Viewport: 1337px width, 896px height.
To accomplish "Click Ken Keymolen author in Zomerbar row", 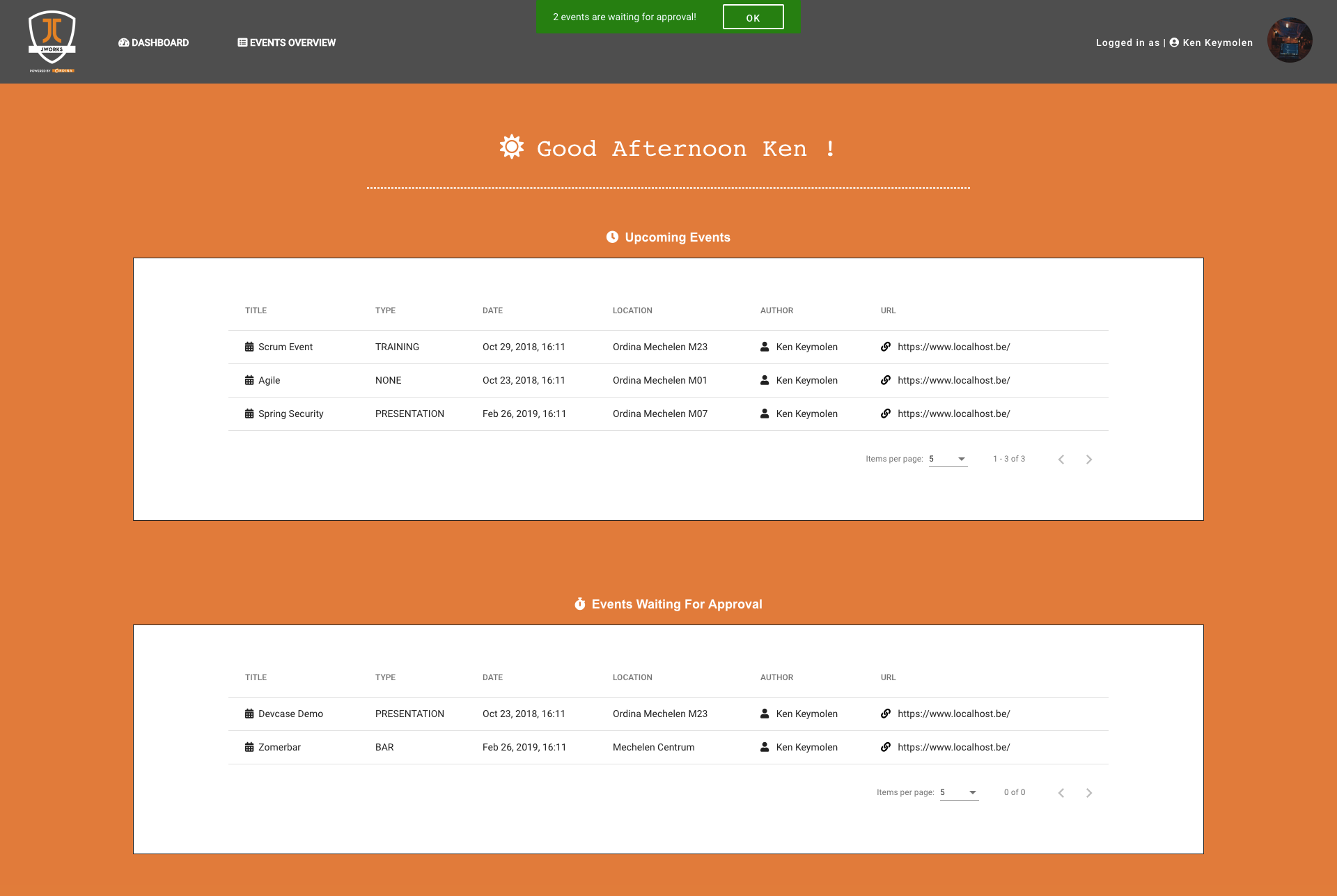I will pyautogui.click(x=806, y=747).
